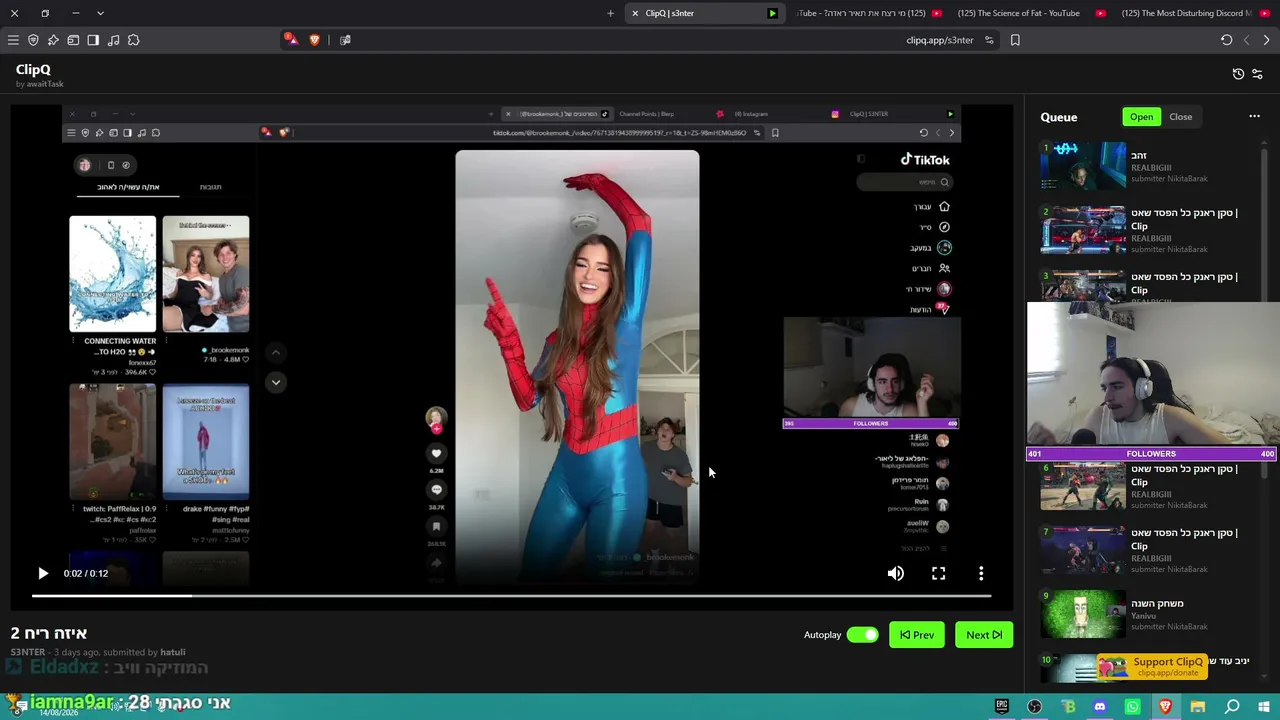
Task: Click the queue clip title 'משחק השנה'
Action: pyautogui.click(x=1157, y=604)
